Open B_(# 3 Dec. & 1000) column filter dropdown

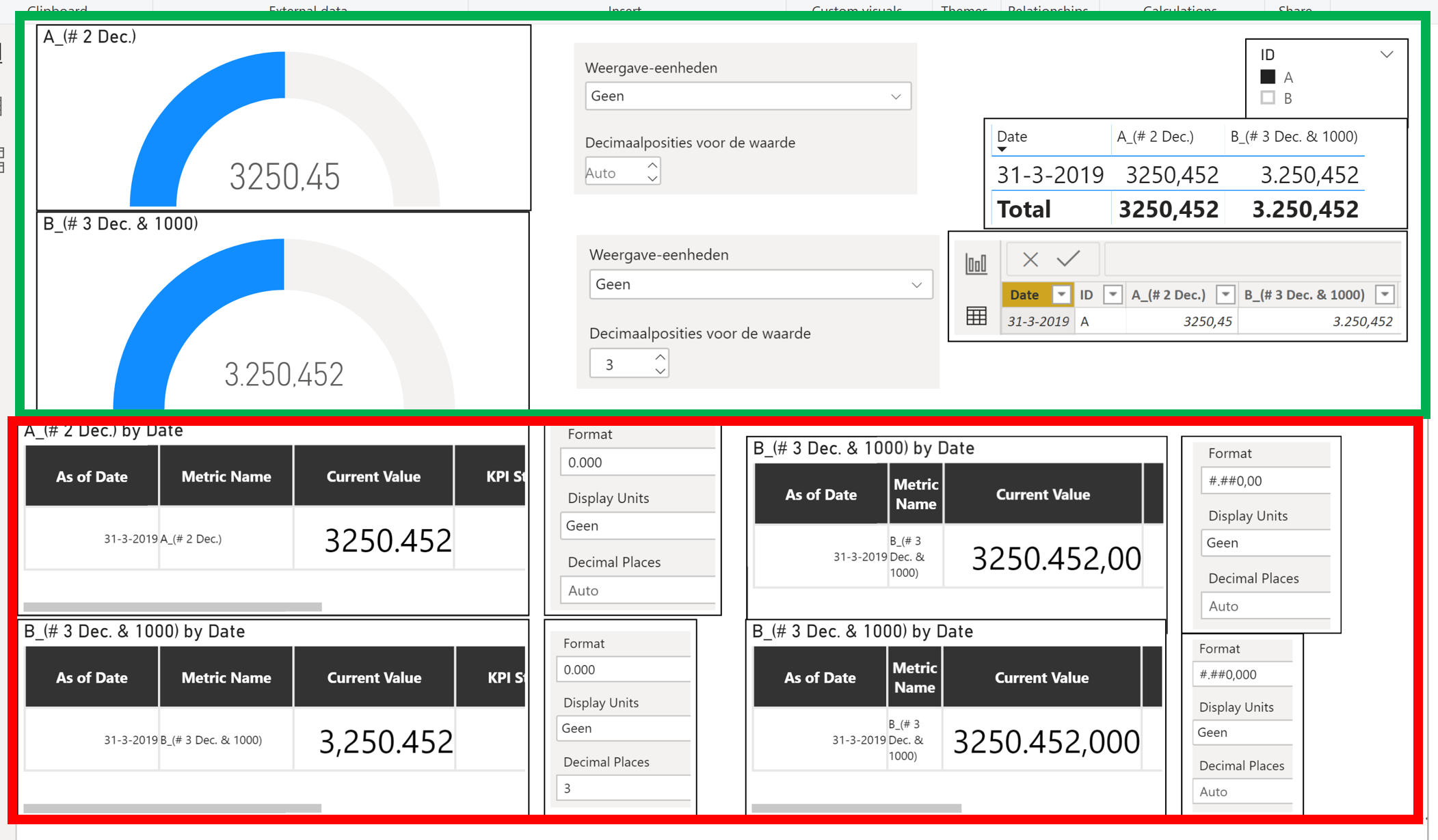point(1385,295)
